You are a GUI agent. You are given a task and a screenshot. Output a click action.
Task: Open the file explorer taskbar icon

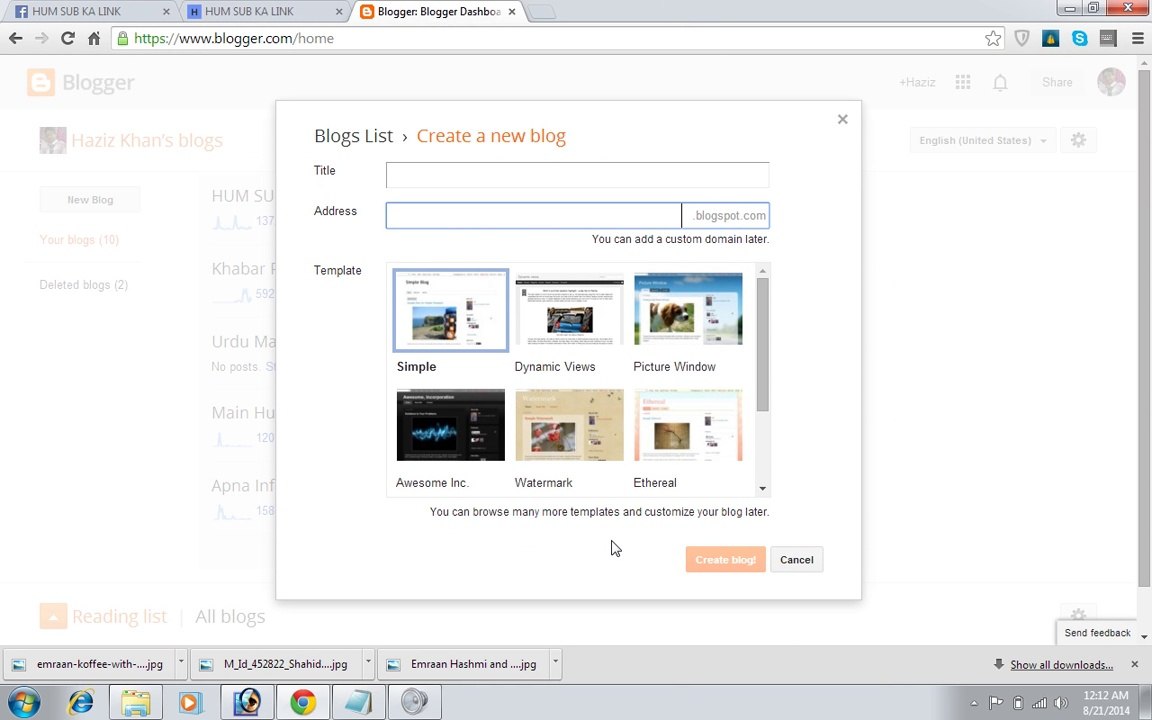[x=136, y=702]
